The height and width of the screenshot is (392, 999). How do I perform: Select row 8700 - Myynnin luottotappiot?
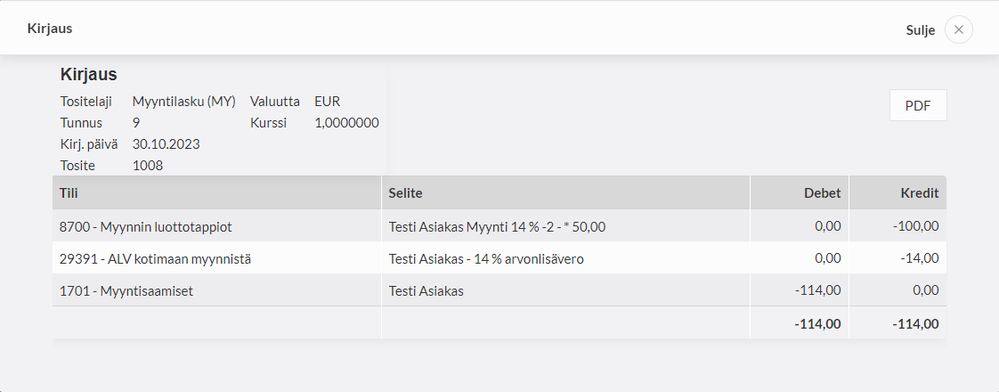pyautogui.click(x=500, y=226)
